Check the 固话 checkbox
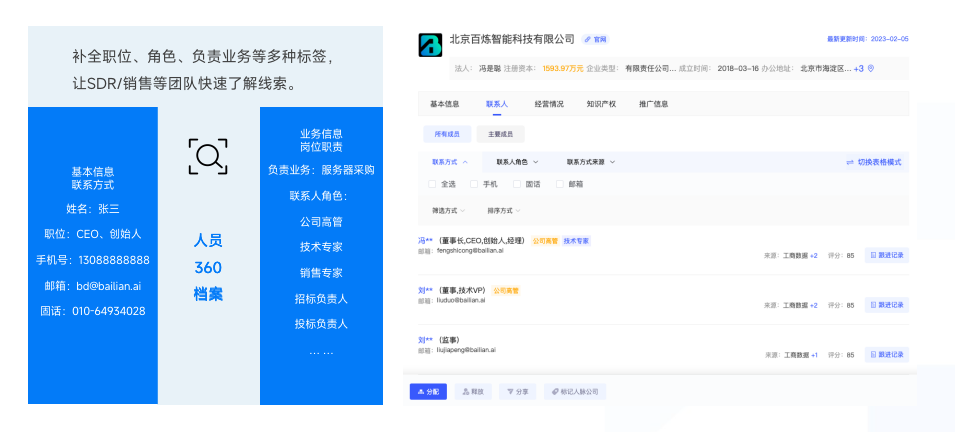 tap(516, 184)
